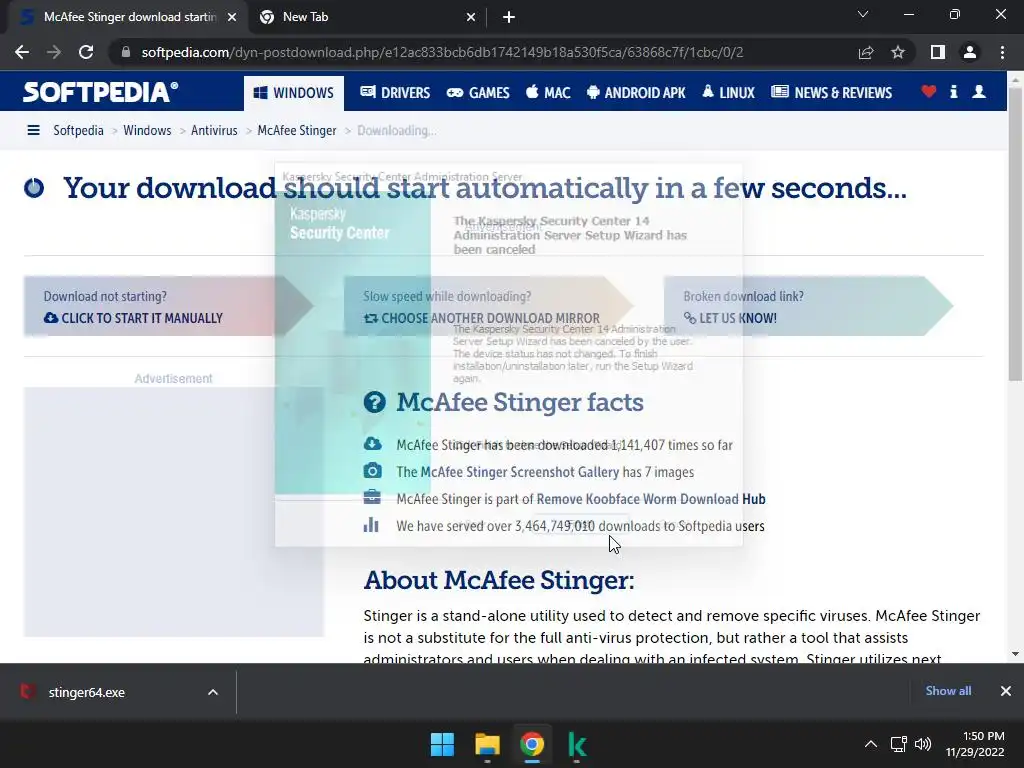1024x768 pixels.
Task: Show hidden system tray icons
Action: tap(871, 744)
